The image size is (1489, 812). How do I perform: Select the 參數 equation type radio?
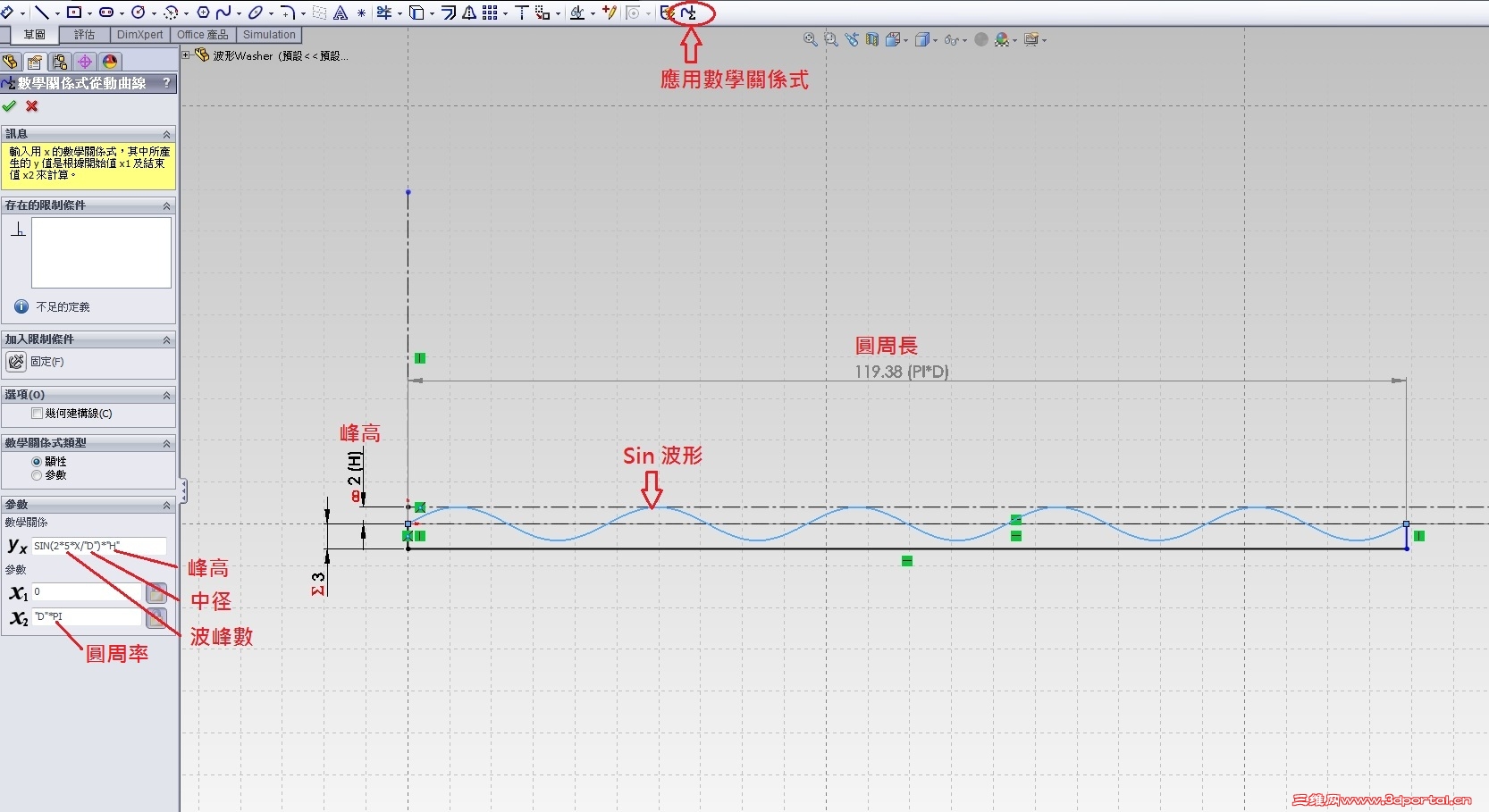point(37,475)
